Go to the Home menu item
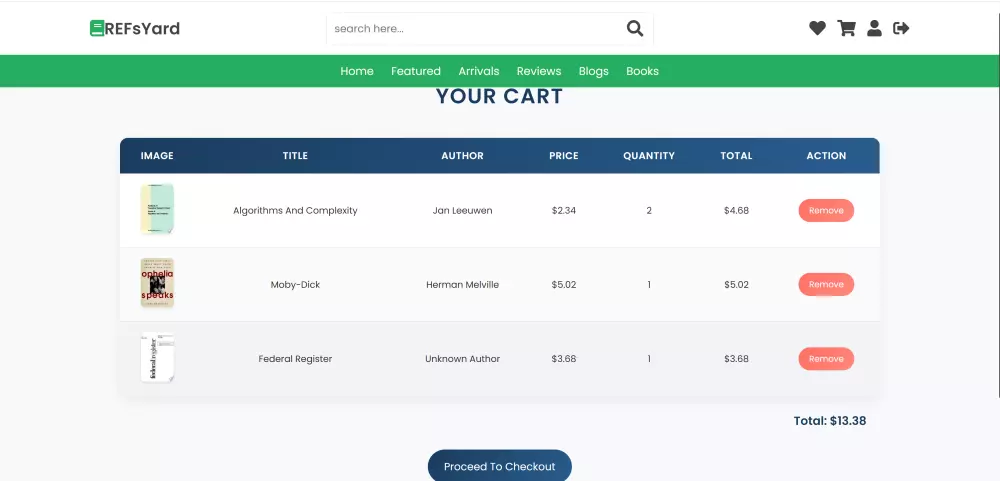Screen dimensions: 1000x481 coord(357,71)
